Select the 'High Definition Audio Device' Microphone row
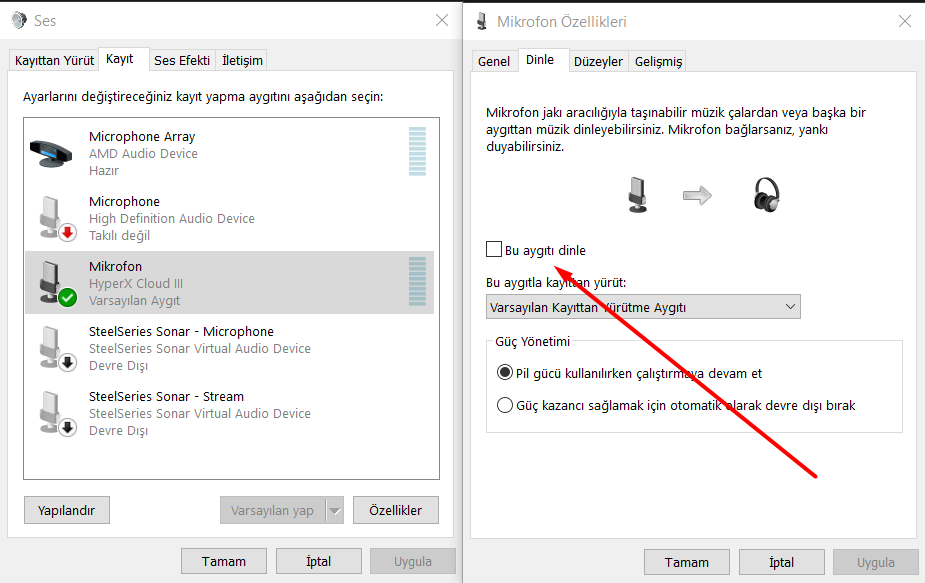 229,218
